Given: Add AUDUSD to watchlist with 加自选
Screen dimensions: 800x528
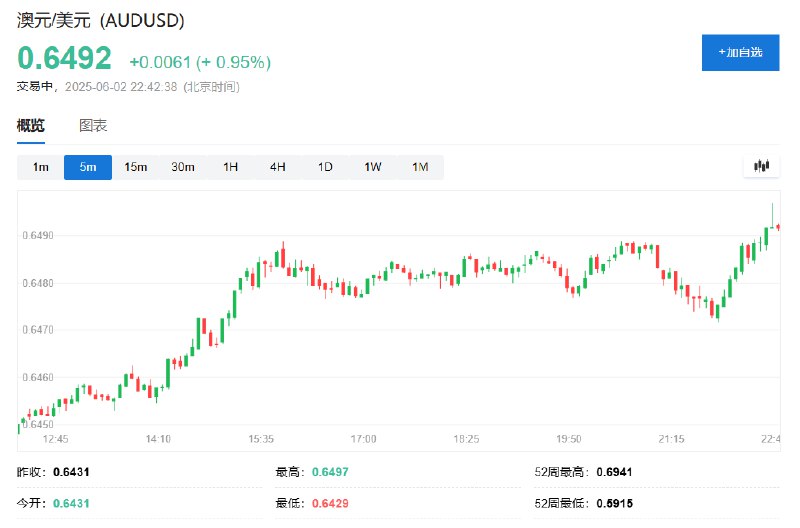Looking at the screenshot, I should 740,53.
